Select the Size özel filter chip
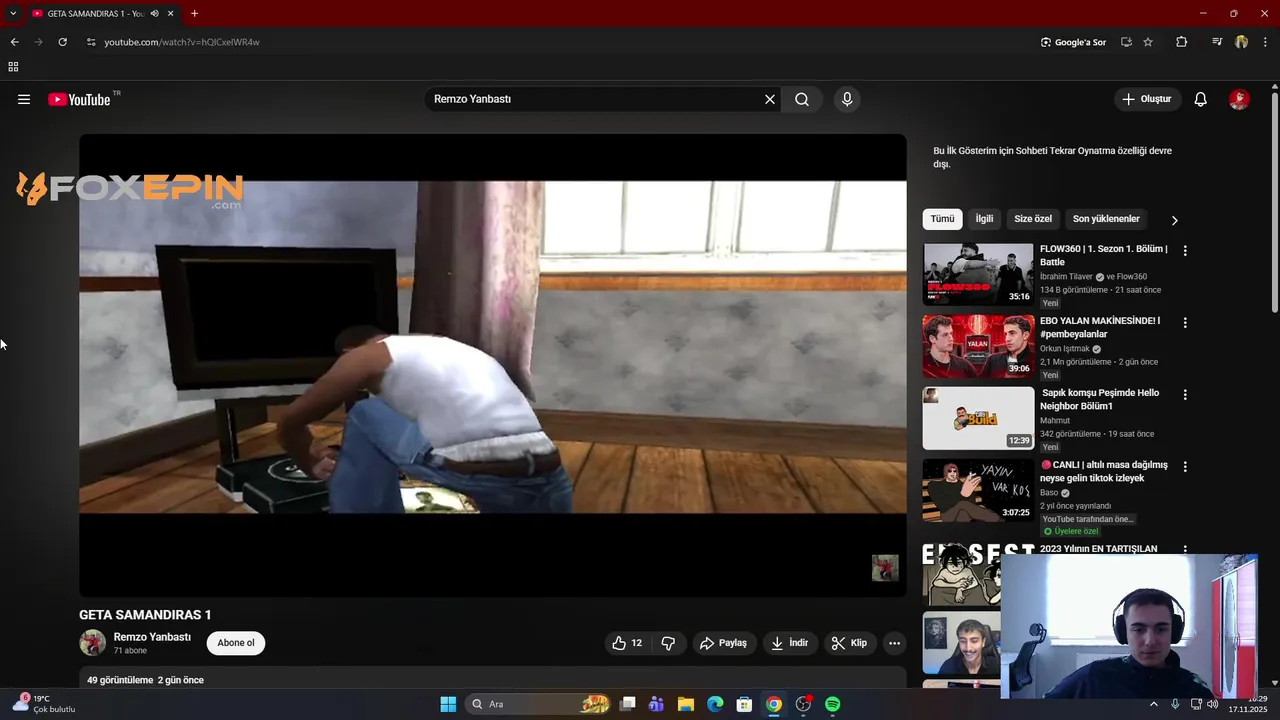1280x720 pixels. click(1033, 219)
